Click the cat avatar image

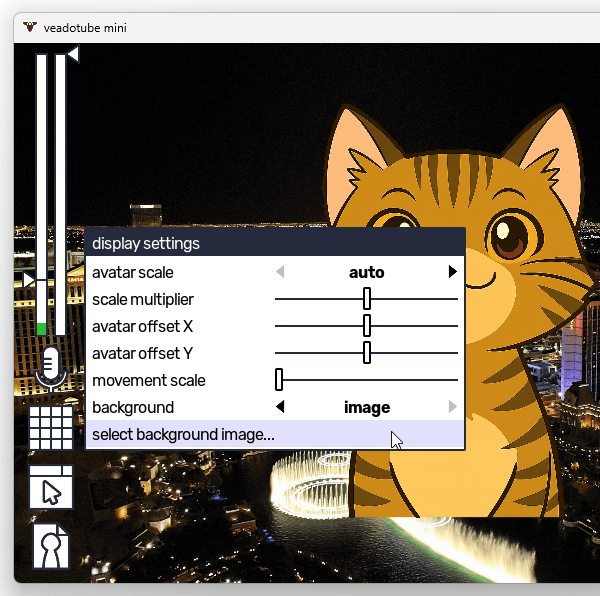pos(457,310)
